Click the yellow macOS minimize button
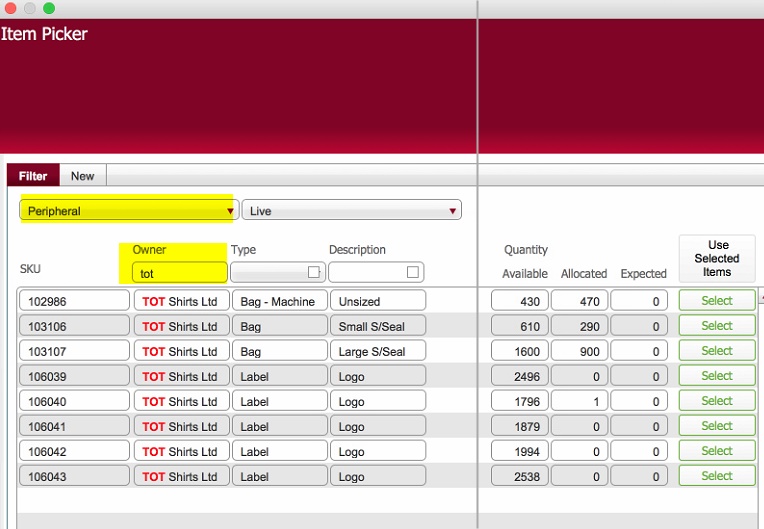The height and width of the screenshot is (529, 764). [30, 8]
